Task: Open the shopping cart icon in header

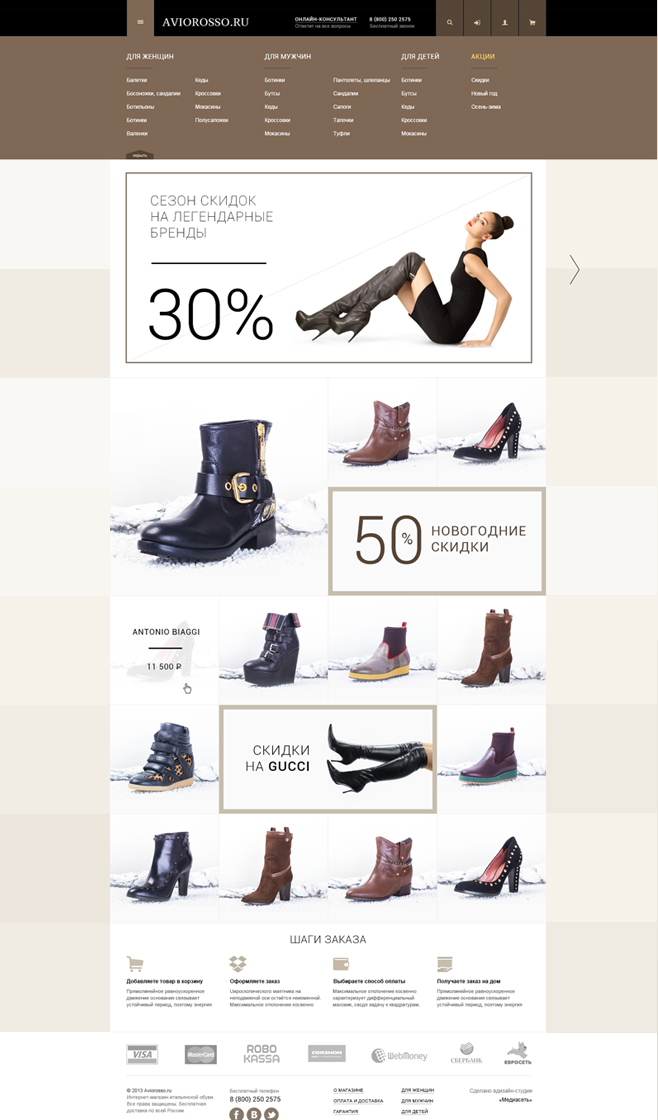Action: coord(532,22)
